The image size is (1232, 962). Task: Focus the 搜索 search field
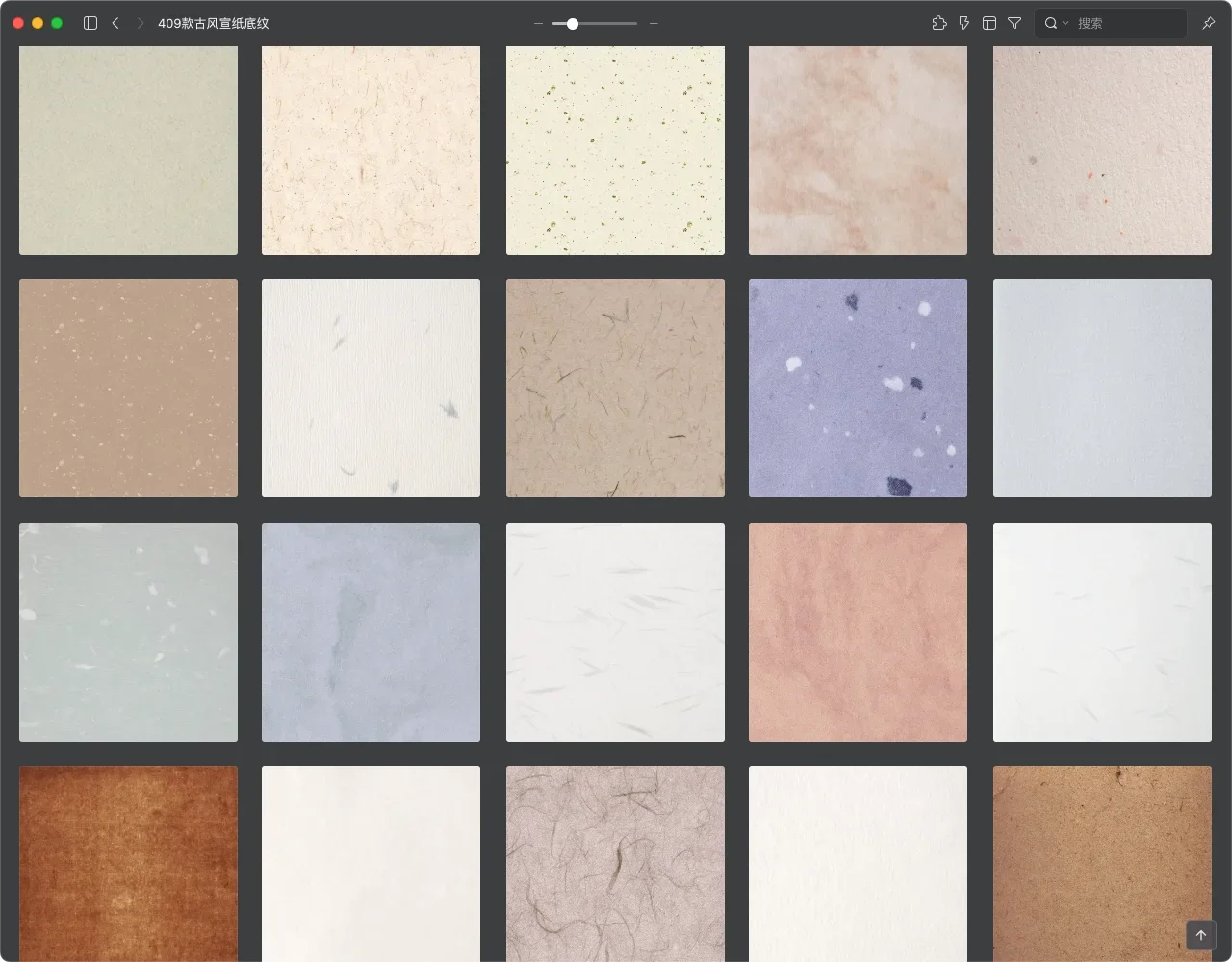pyautogui.click(x=1111, y=23)
